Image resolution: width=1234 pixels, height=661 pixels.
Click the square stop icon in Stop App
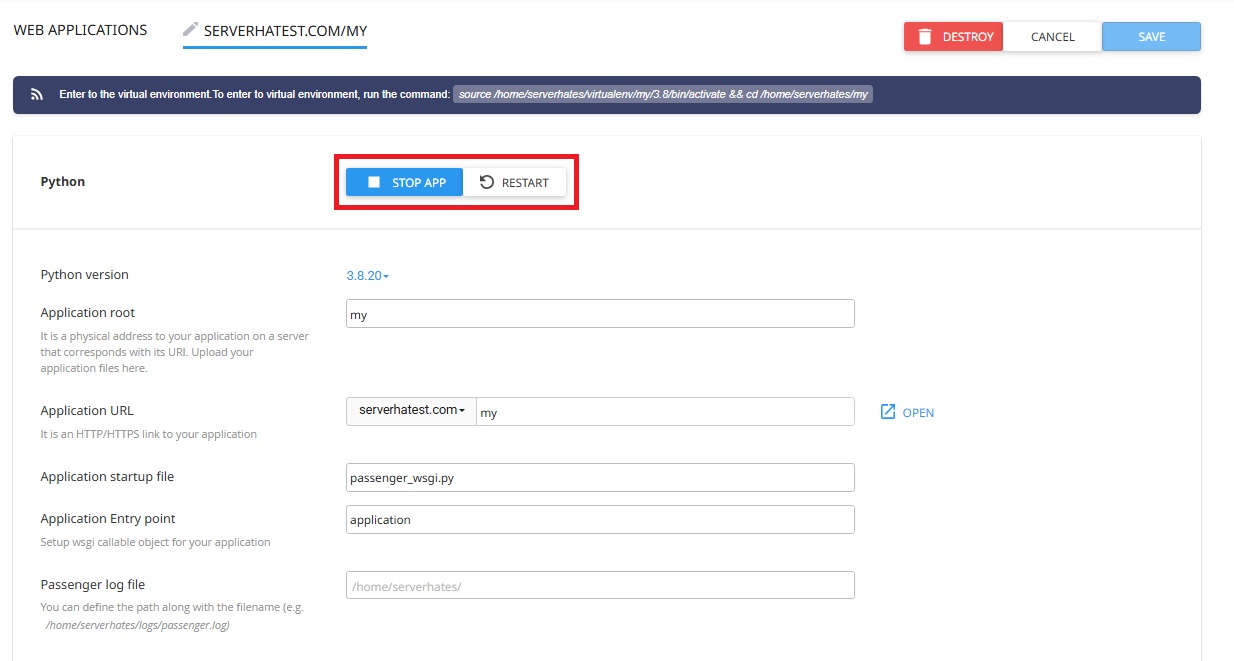point(374,182)
